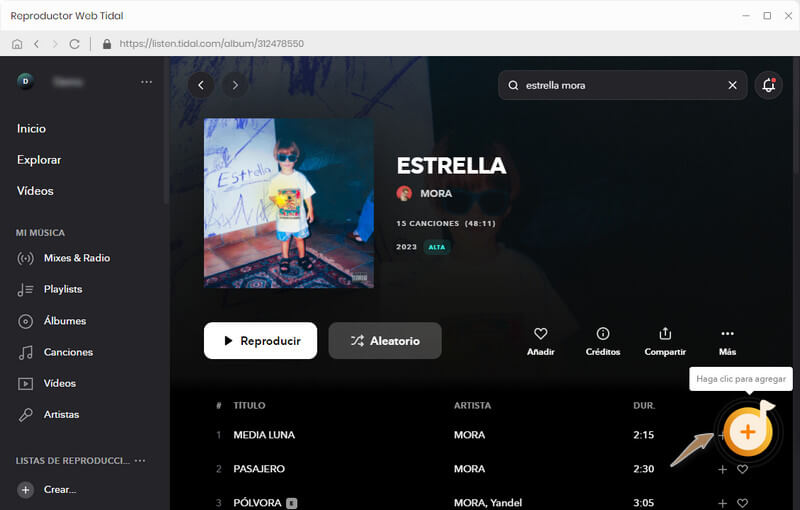Click the orange add-to-converter plus button
This screenshot has height=510, width=800.
click(x=747, y=432)
